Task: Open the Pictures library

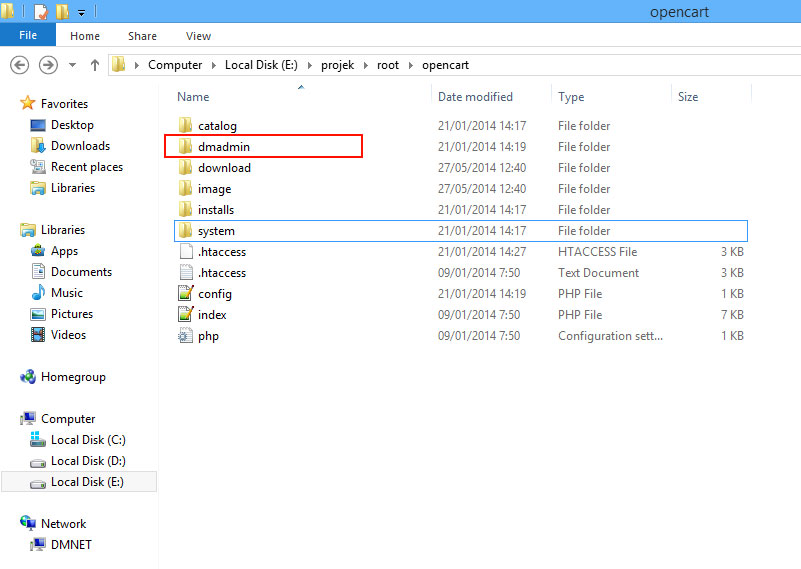Action: [x=72, y=314]
